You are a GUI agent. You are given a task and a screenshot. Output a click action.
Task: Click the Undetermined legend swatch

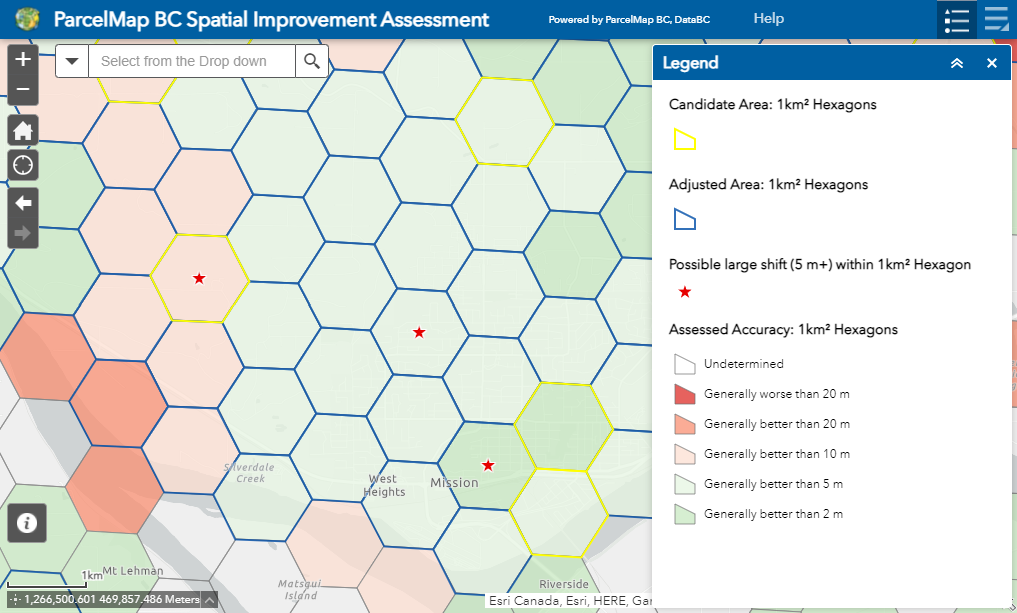pos(685,364)
